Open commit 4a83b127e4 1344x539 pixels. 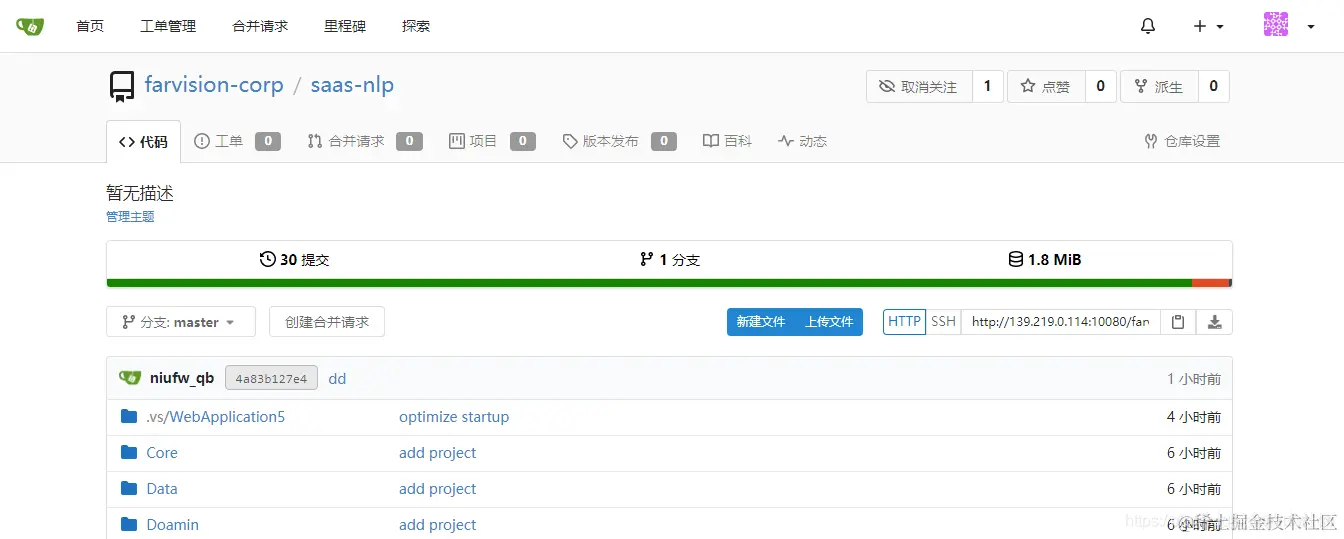point(271,378)
